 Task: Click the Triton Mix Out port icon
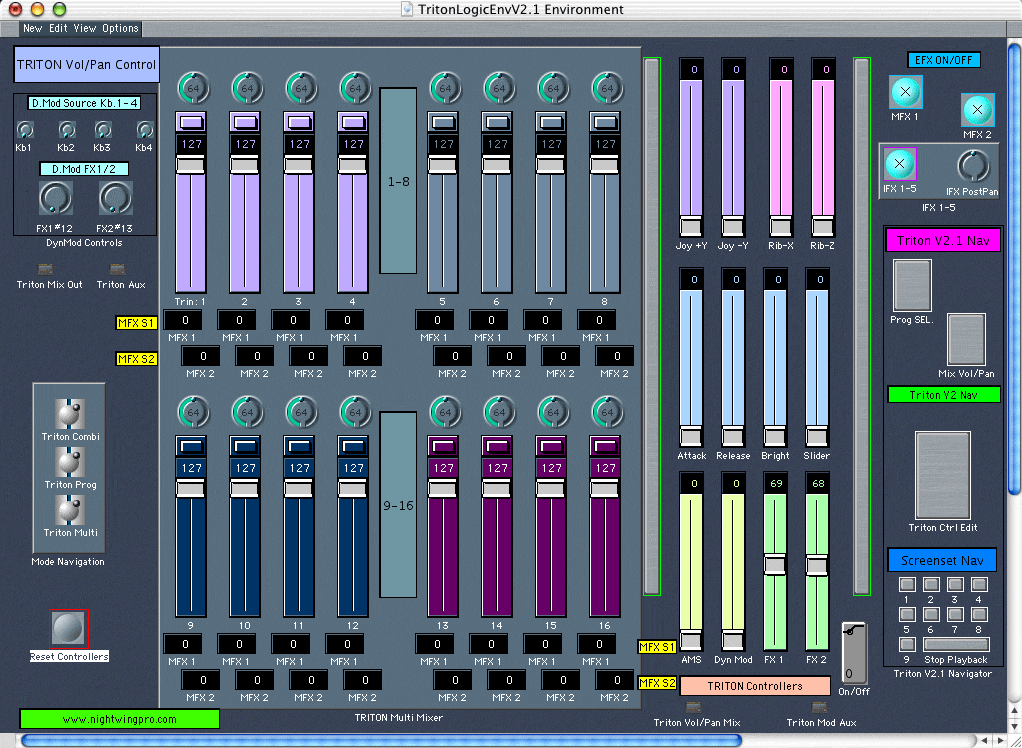point(45,269)
